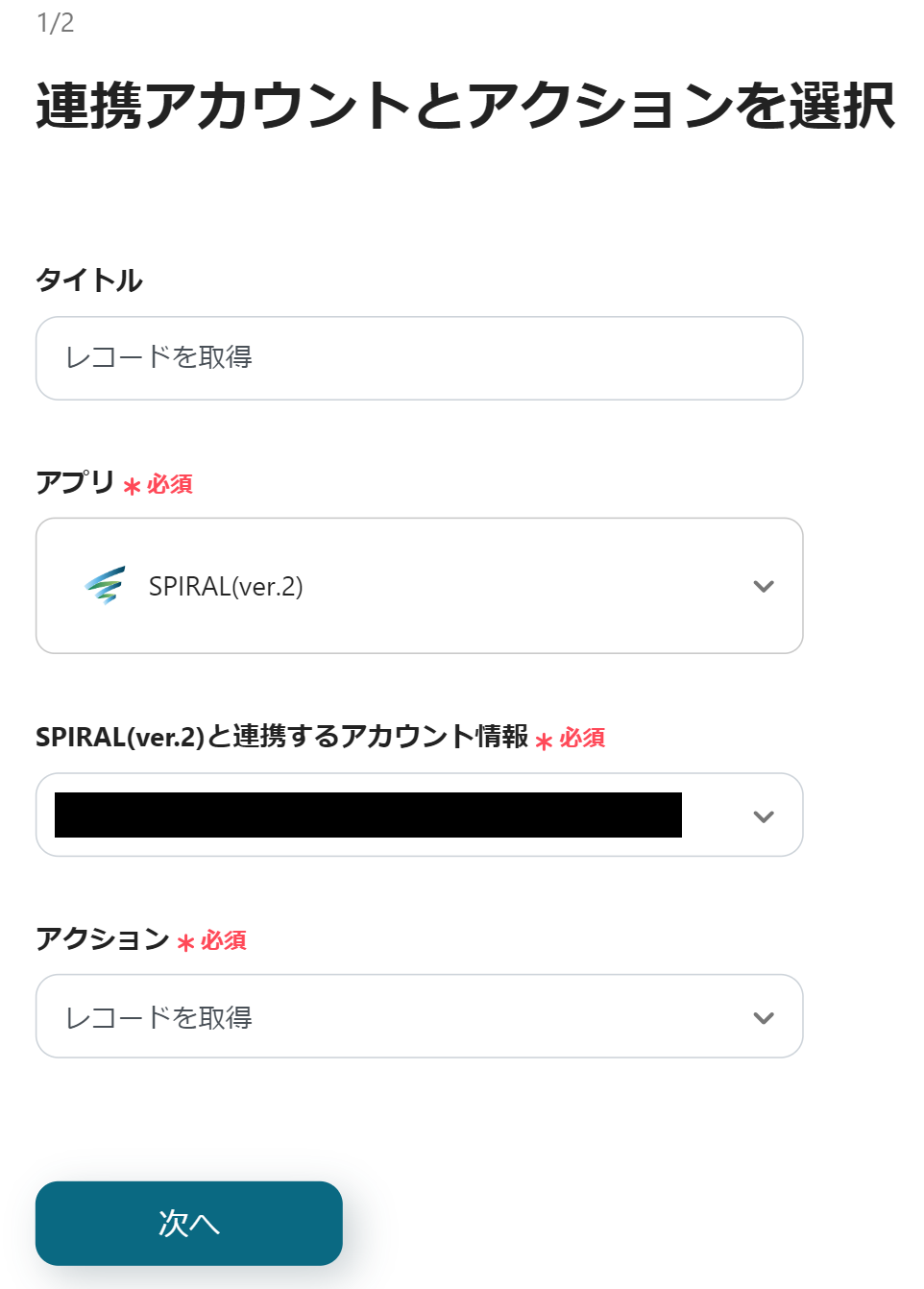Viewport: 924px width, 1289px height.
Task: Click the SPIRAL(ver.2)と連携するアカウント情報 label
Action: (281, 737)
